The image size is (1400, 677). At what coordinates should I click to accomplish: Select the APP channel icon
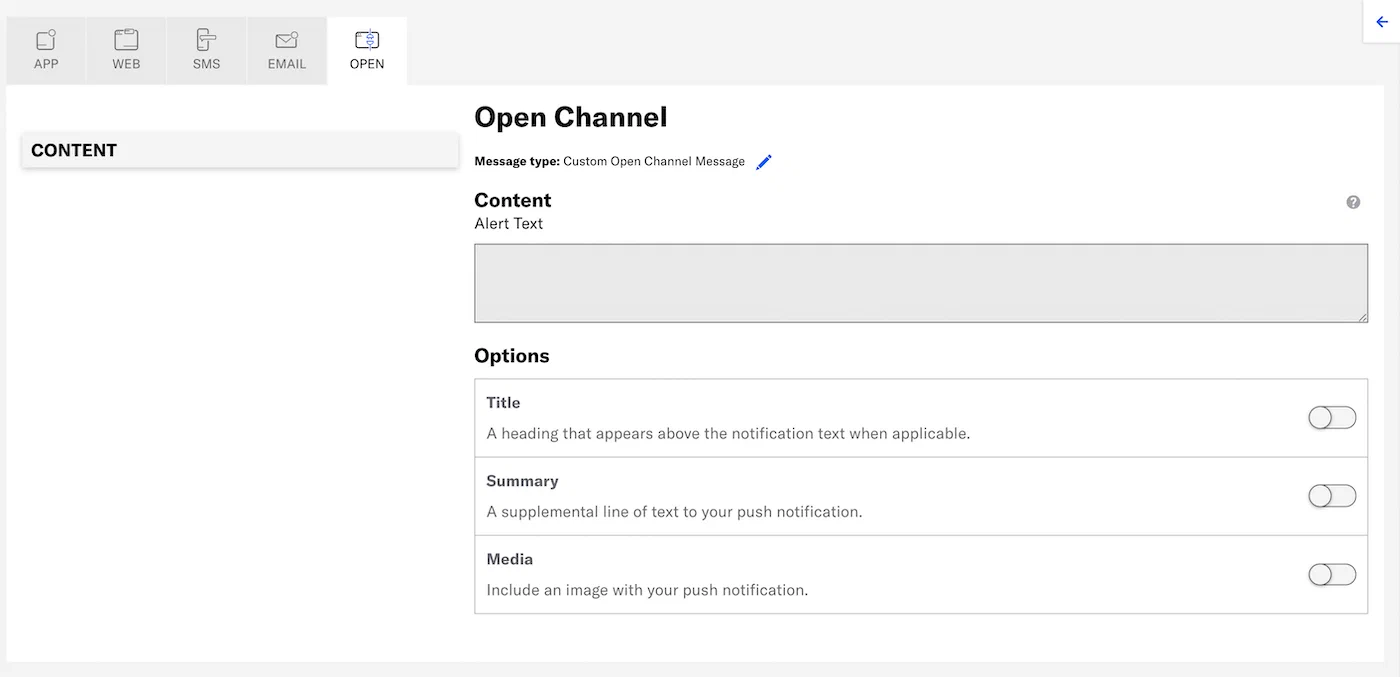(46, 48)
